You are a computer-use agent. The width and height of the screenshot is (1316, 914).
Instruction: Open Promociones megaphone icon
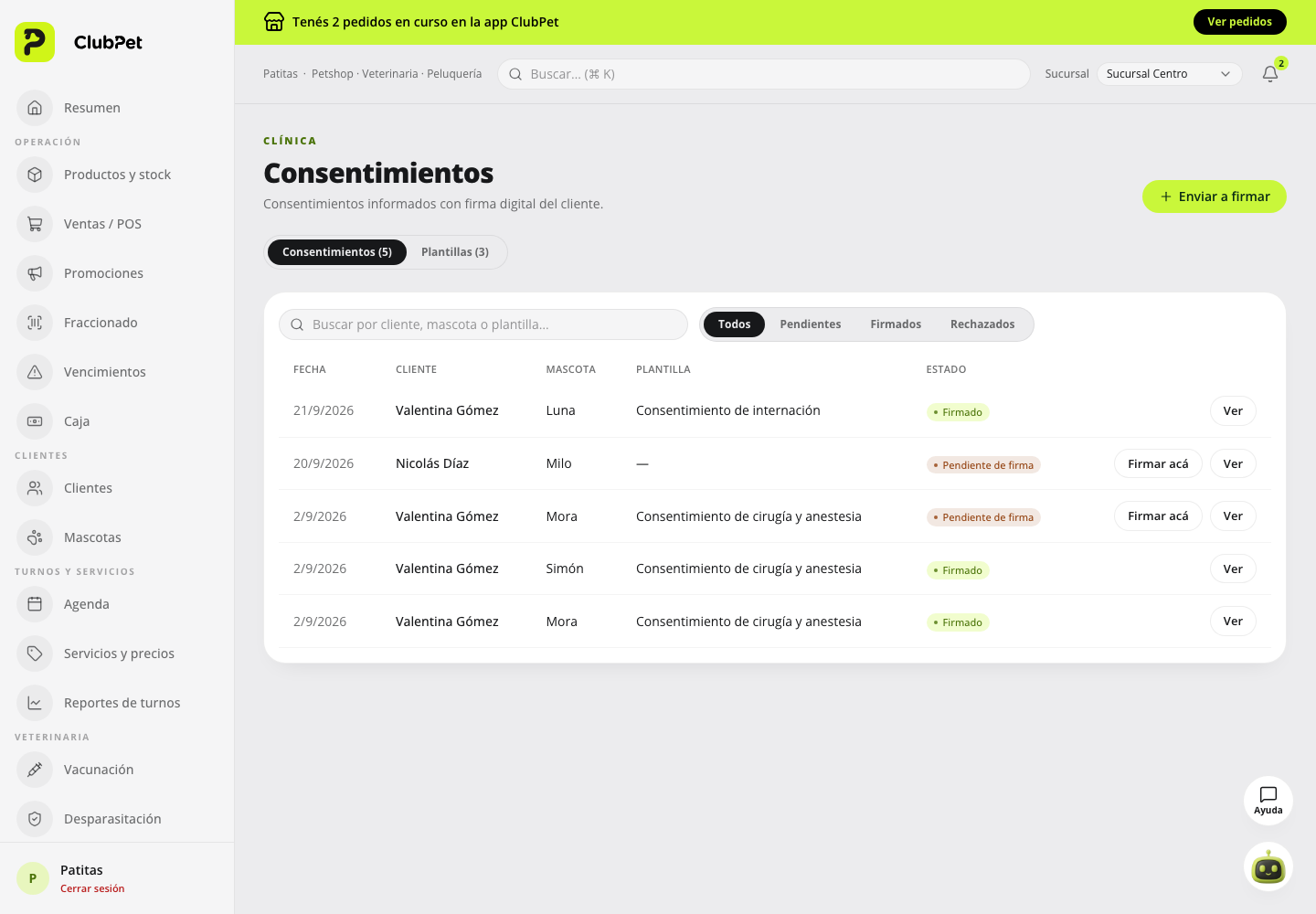pyautogui.click(x=35, y=273)
